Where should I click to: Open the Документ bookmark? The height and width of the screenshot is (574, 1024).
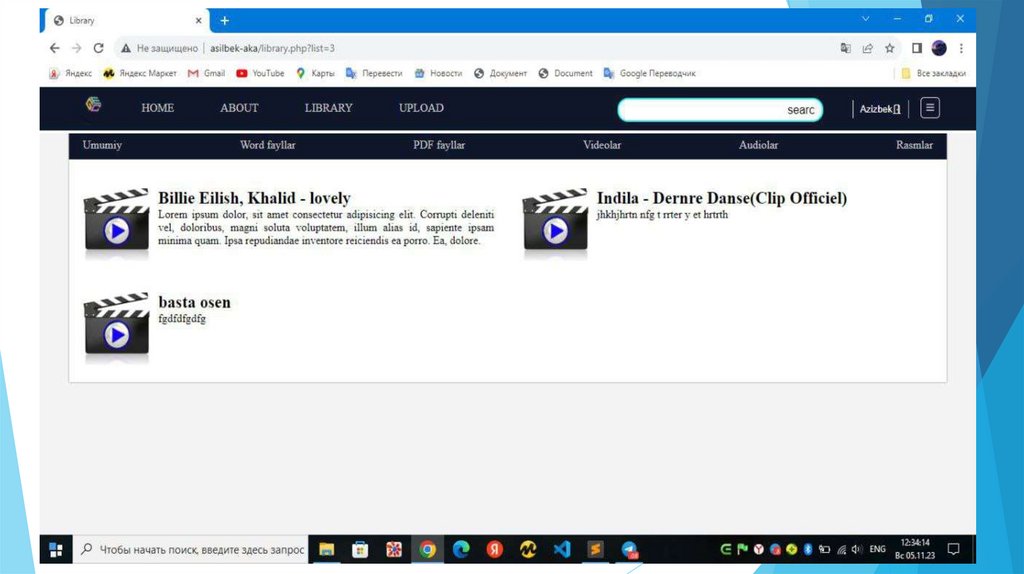[500, 73]
